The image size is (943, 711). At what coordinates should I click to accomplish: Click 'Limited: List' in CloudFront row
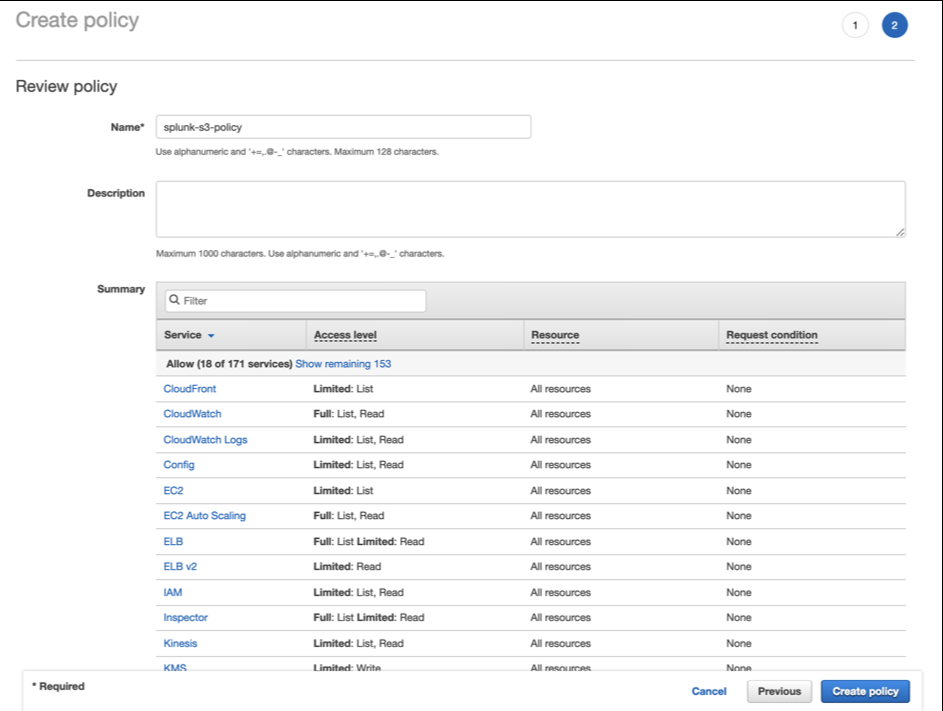tap(343, 389)
